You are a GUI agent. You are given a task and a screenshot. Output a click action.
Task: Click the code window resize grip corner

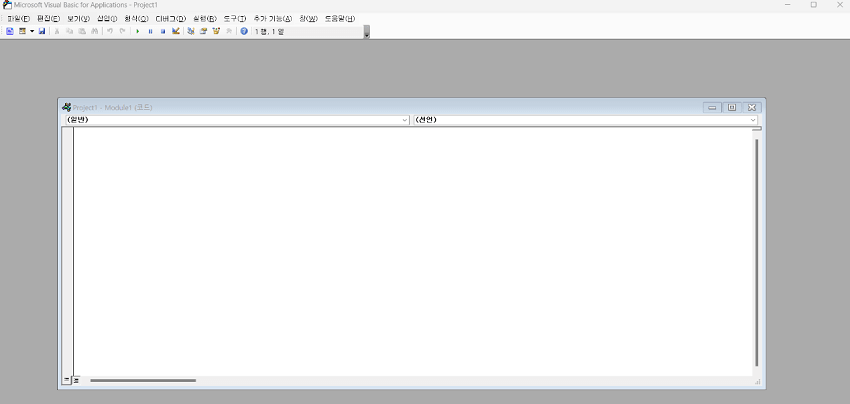tap(757, 382)
